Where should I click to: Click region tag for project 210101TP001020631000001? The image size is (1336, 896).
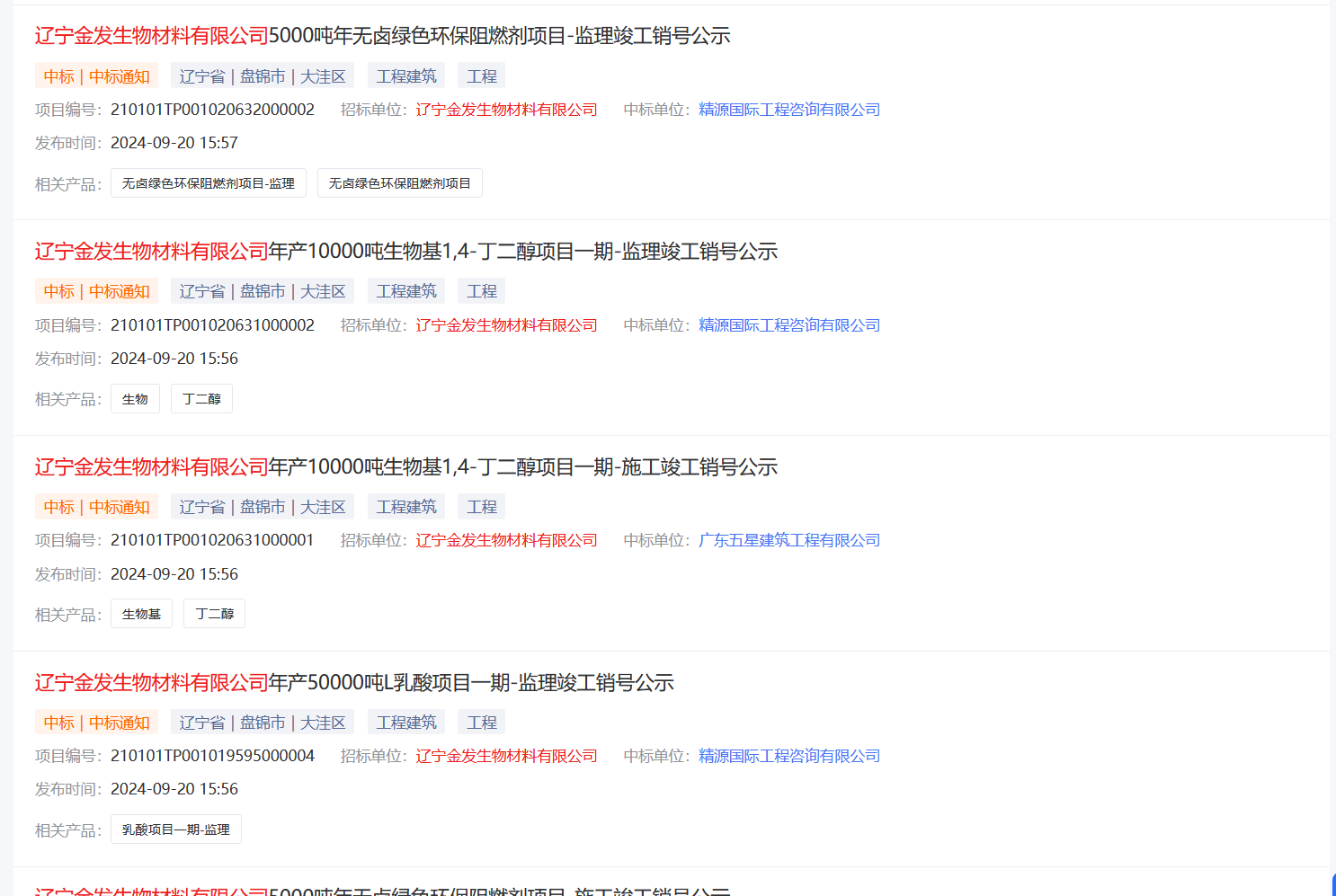click(263, 507)
